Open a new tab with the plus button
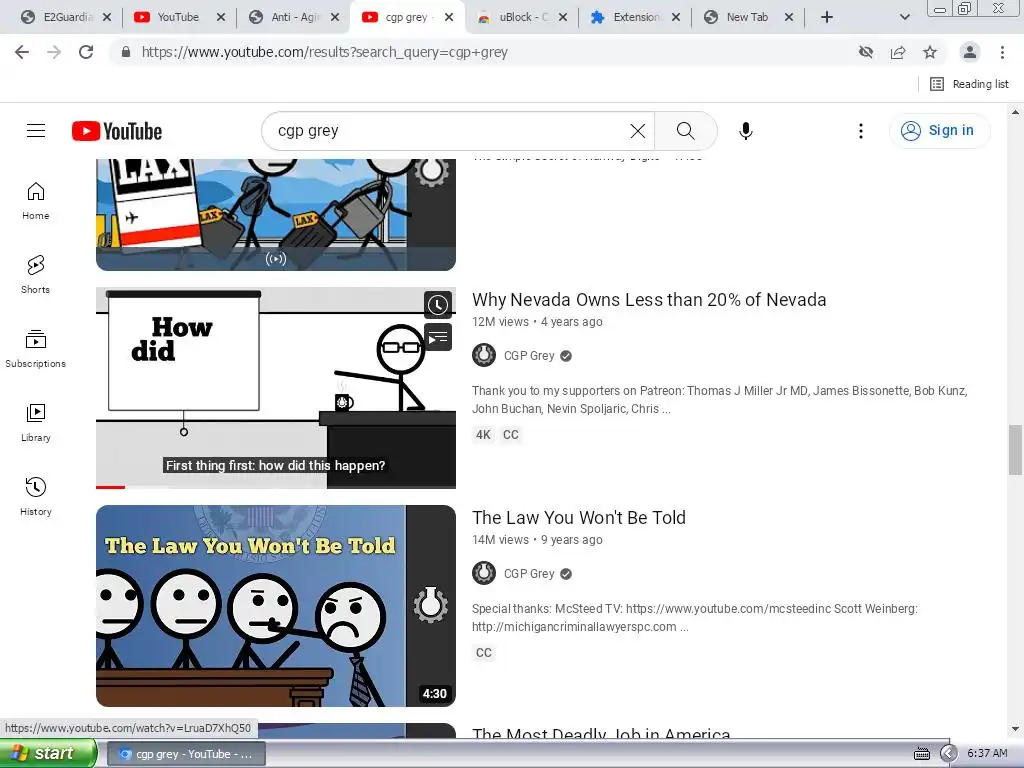 827,17
